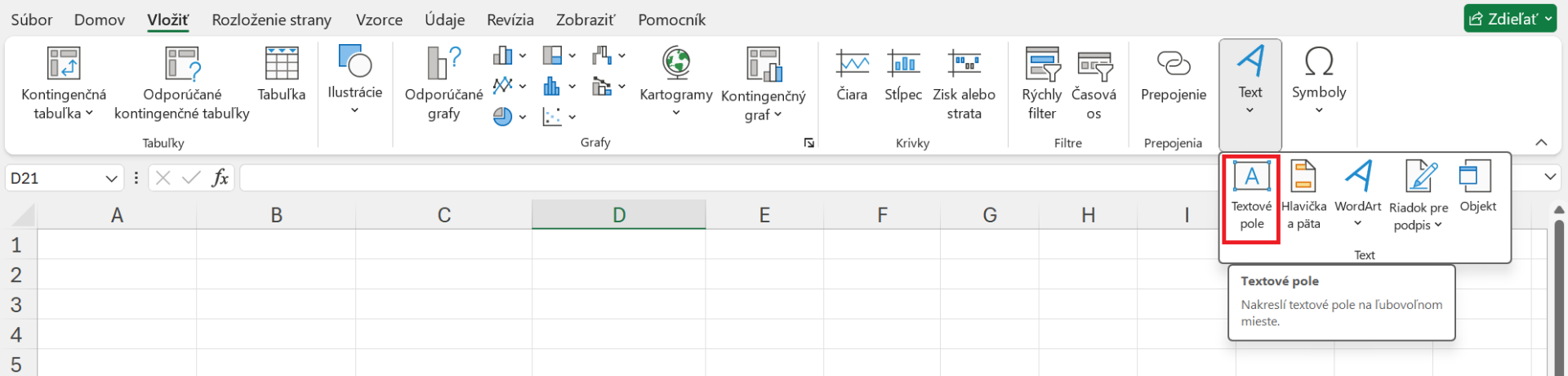Select column A header
The width and height of the screenshot is (1568, 376).
point(117,215)
